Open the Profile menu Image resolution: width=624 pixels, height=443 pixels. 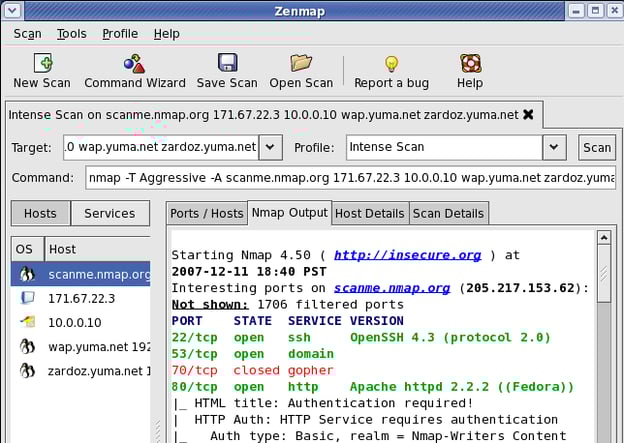(120, 33)
